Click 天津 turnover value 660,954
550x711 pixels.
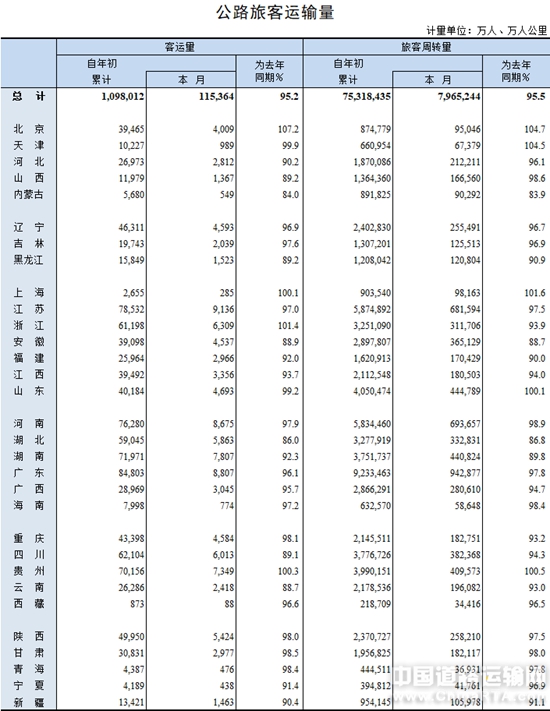(x=375, y=146)
